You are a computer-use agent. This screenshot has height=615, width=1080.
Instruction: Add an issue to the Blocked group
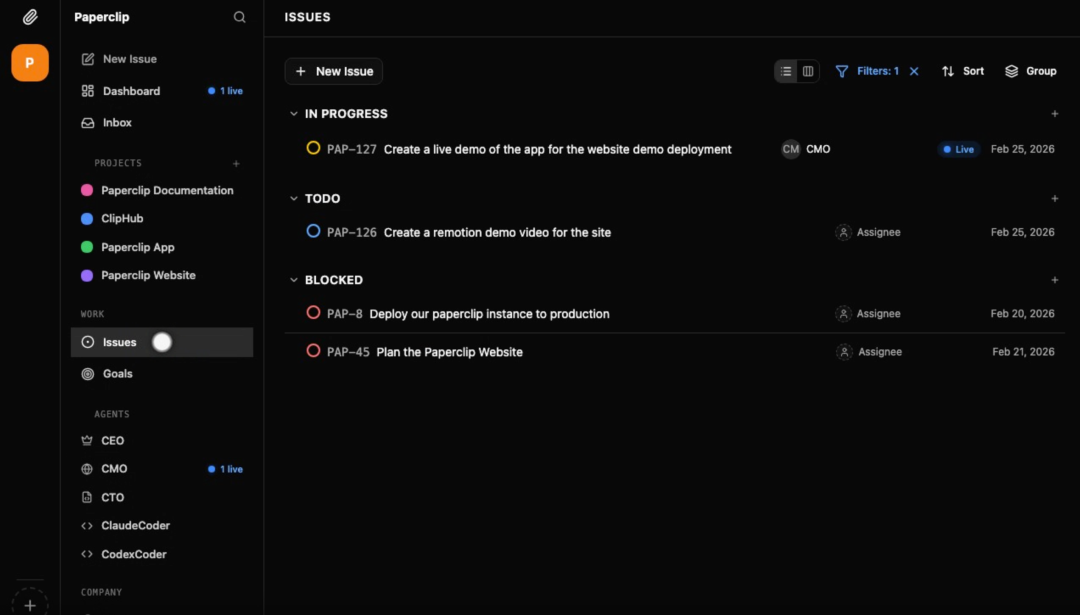click(x=1055, y=280)
